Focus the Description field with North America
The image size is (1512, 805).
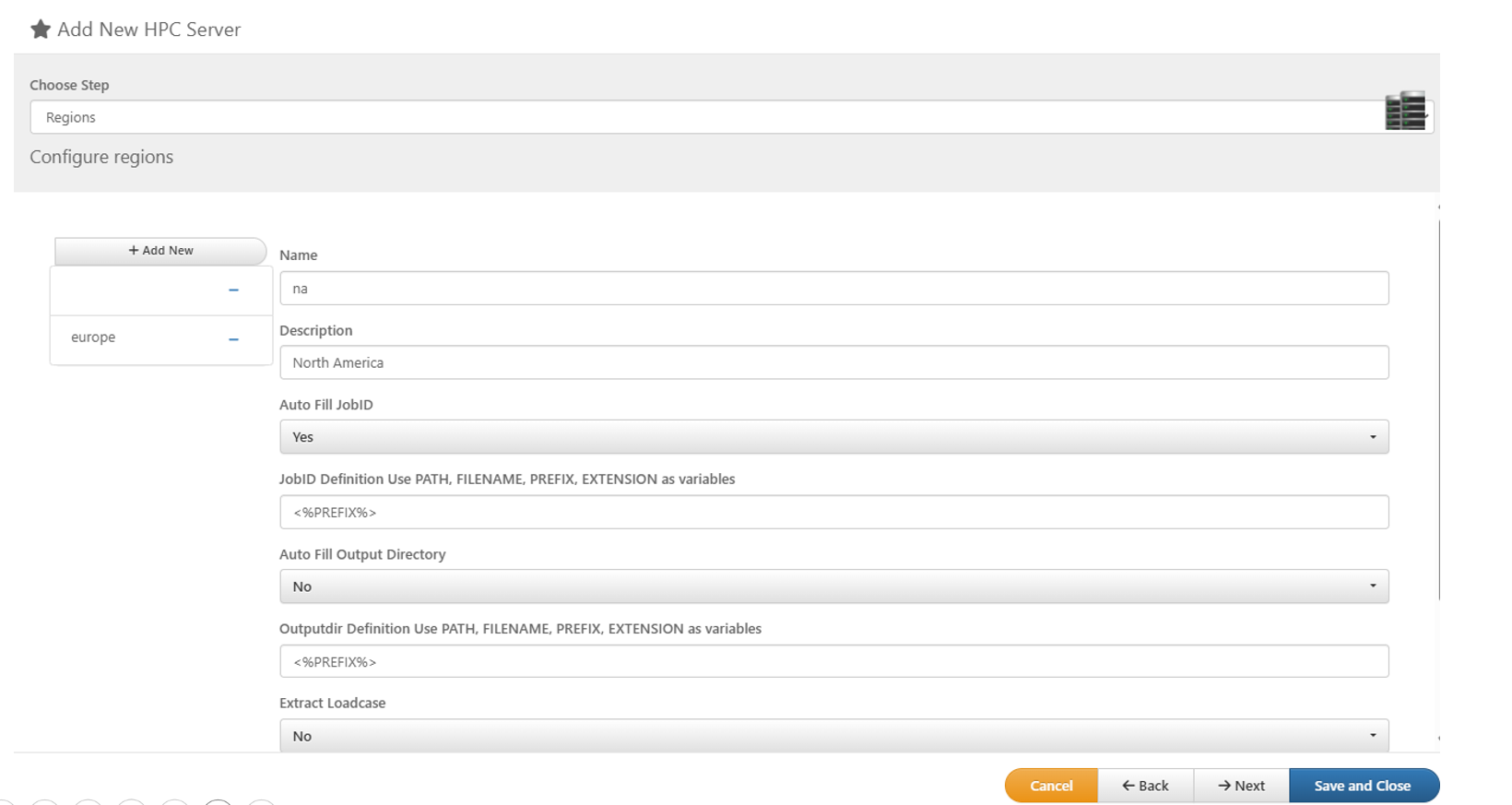click(833, 362)
